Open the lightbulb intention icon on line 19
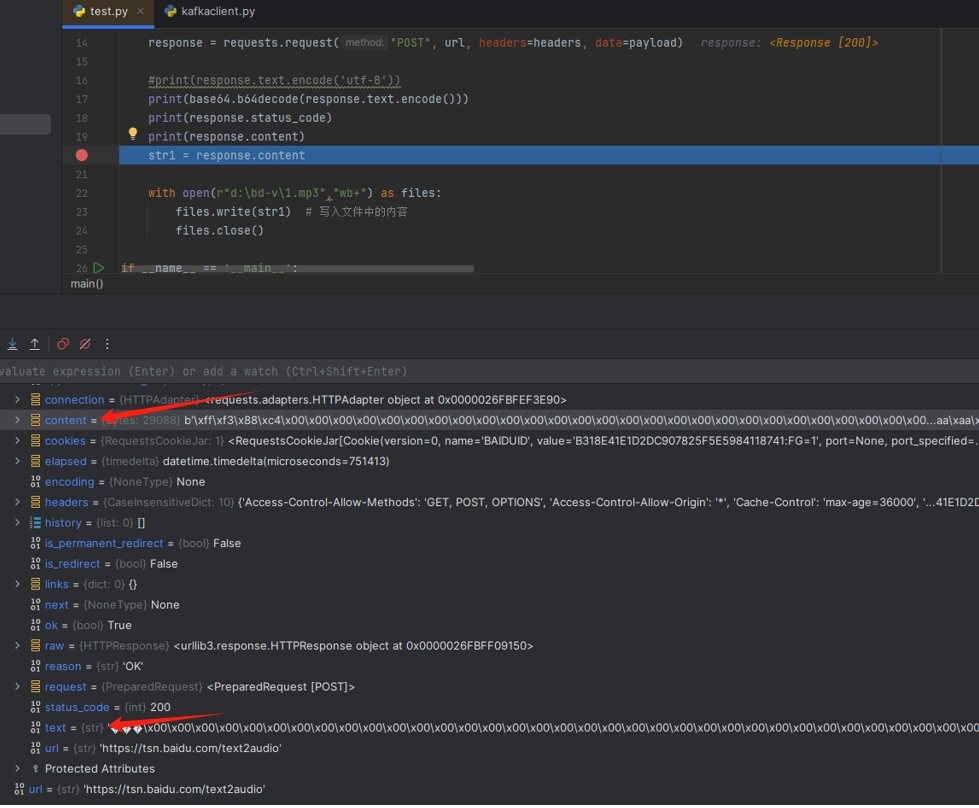 pyautogui.click(x=133, y=133)
